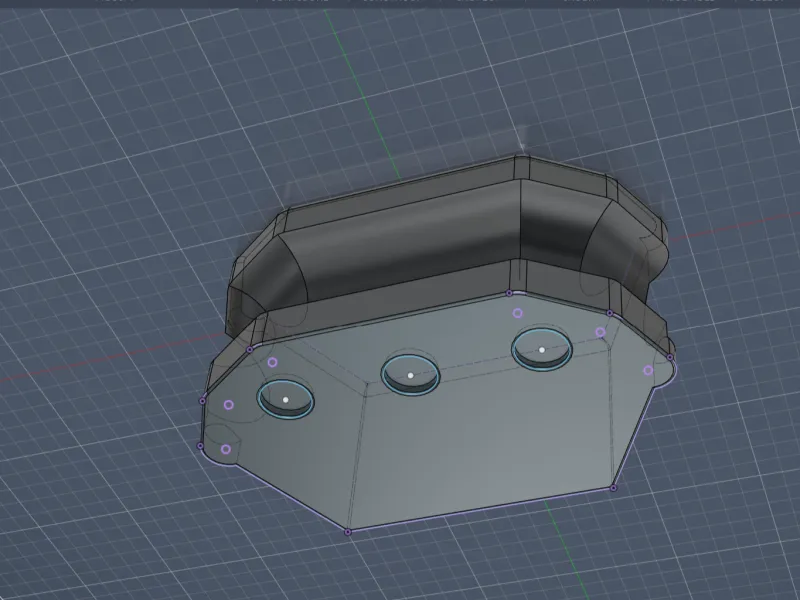
Task: Select the center point of the leftmost hole
Action: [x=286, y=400]
